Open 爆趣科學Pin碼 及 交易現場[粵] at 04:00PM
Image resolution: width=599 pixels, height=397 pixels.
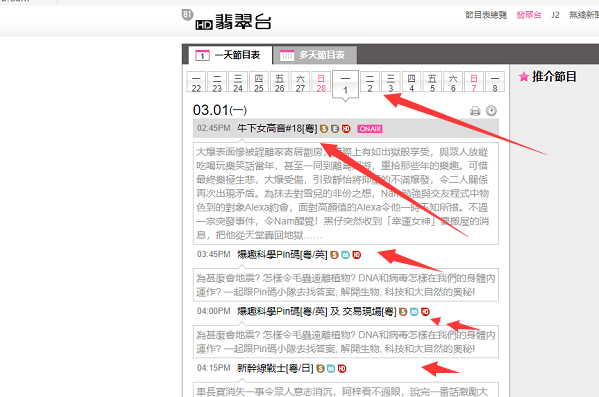(317, 311)
